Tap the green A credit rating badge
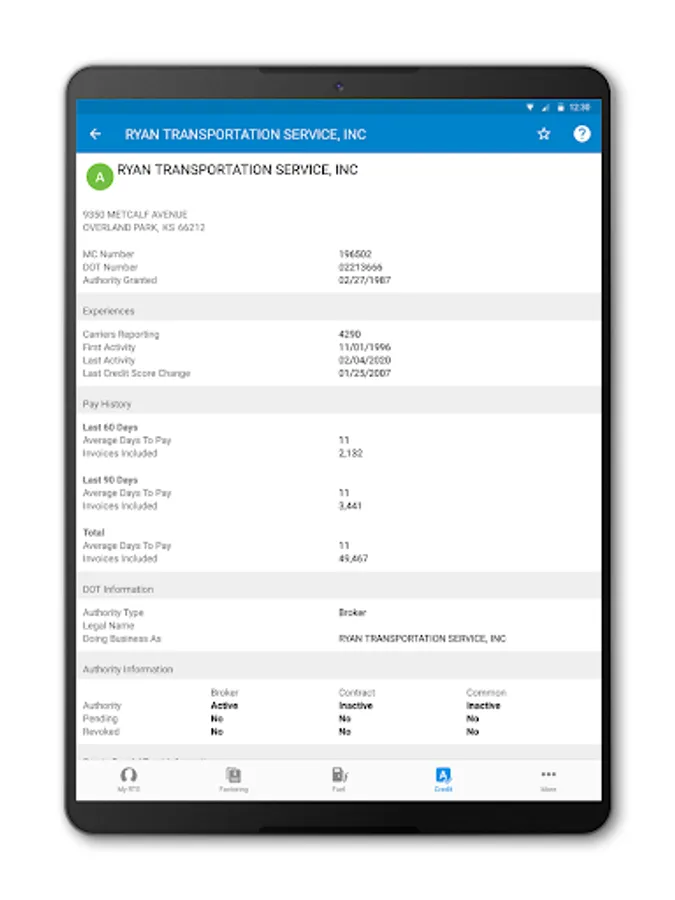The image size is (675, 900). 100,177
